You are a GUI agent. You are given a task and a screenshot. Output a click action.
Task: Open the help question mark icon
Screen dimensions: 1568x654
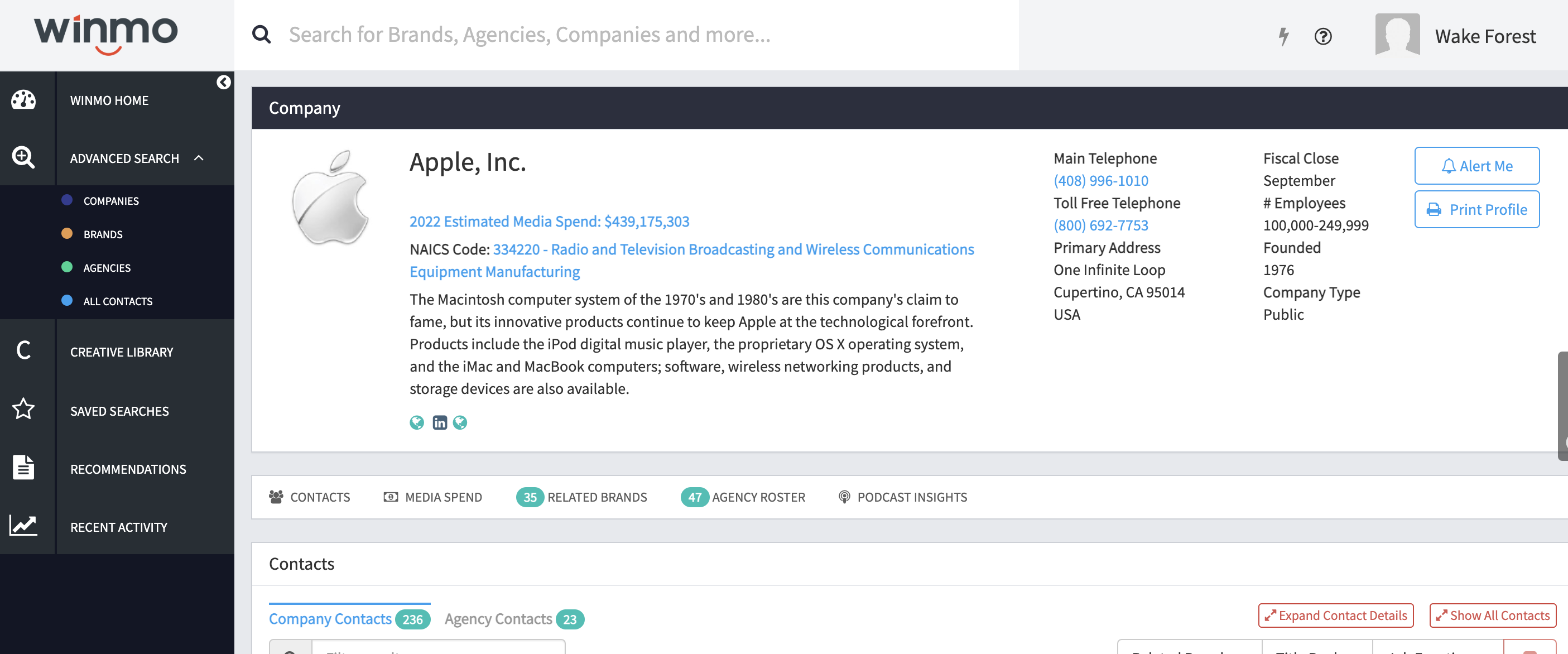click(x=1322, y=36)
